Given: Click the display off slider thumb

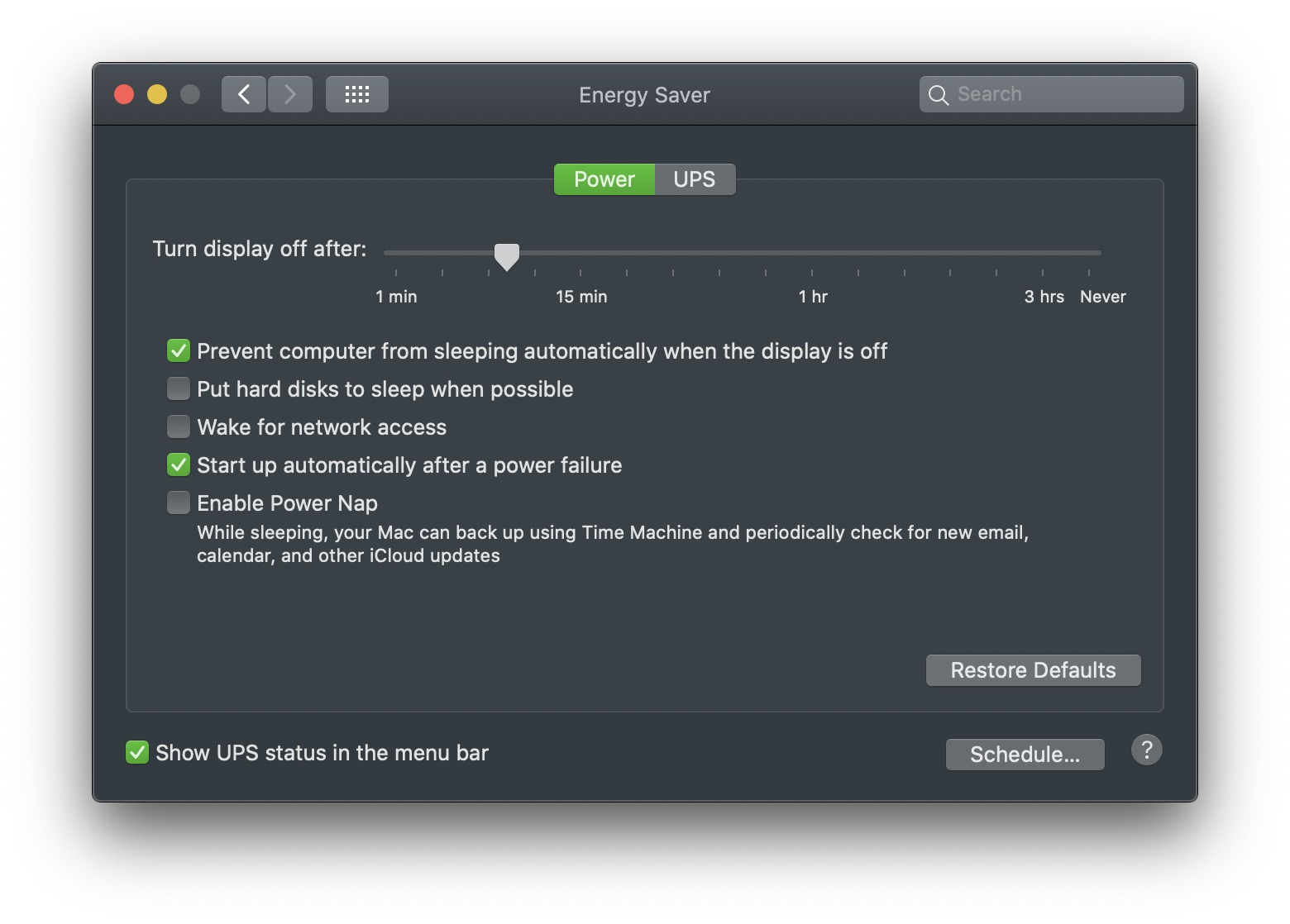Looking at the screenshot, I should click(507, 255).
